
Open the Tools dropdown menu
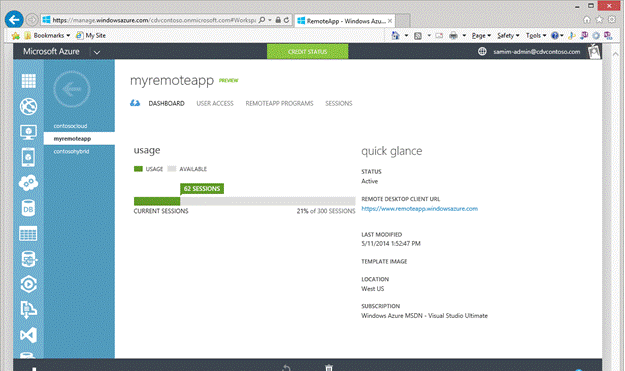(x=536, y=35)
